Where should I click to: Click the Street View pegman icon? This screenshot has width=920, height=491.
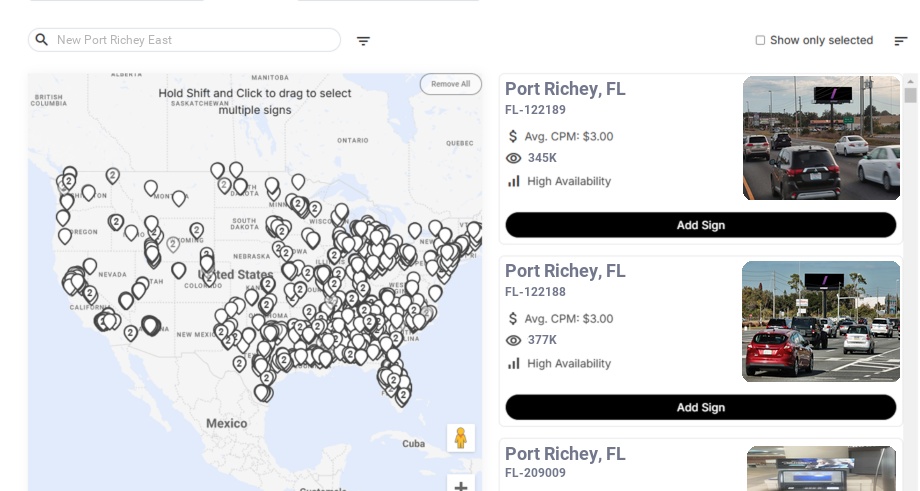pos(460,438)
